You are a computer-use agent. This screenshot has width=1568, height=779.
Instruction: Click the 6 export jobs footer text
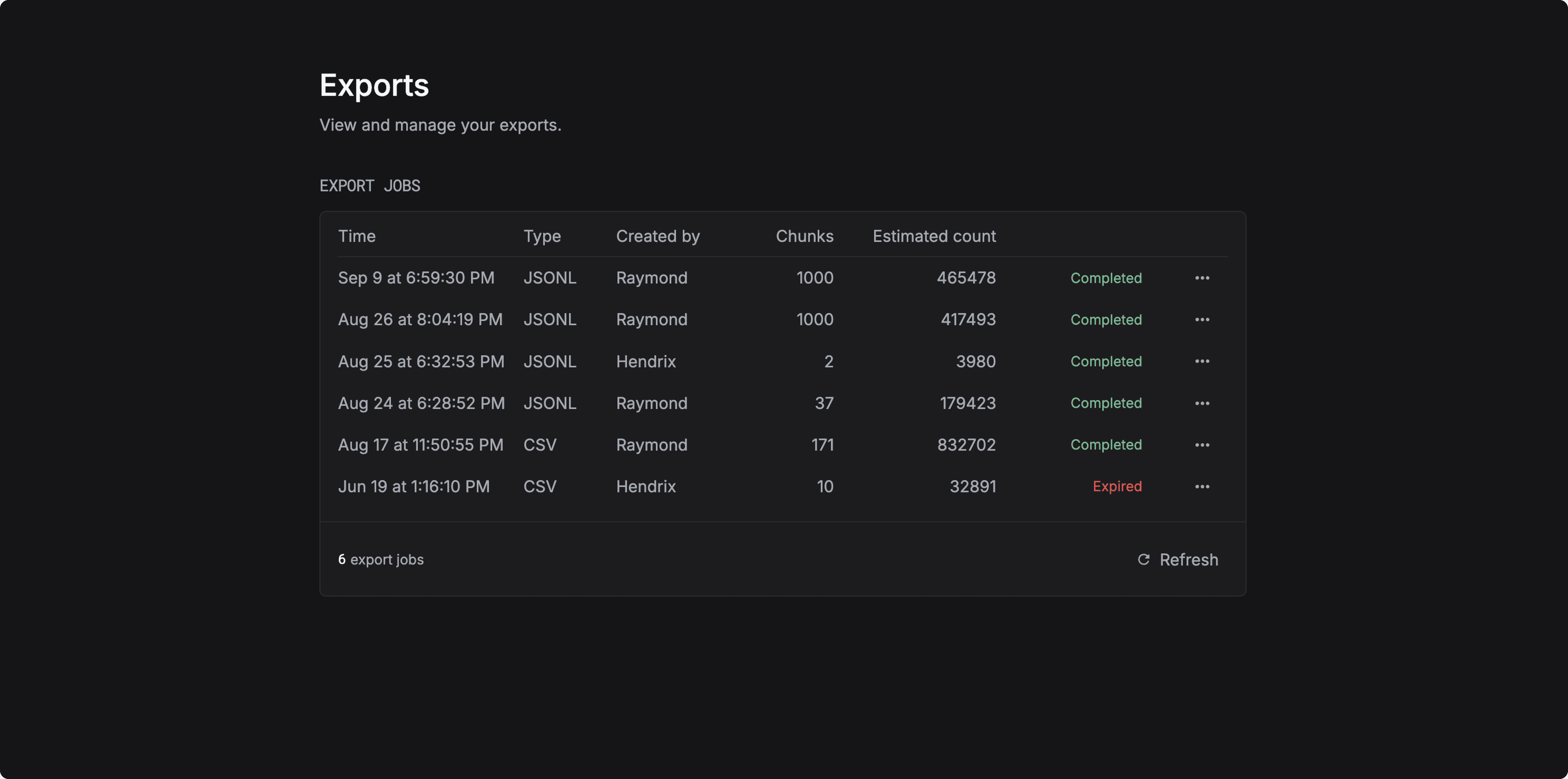coord(381,560)
